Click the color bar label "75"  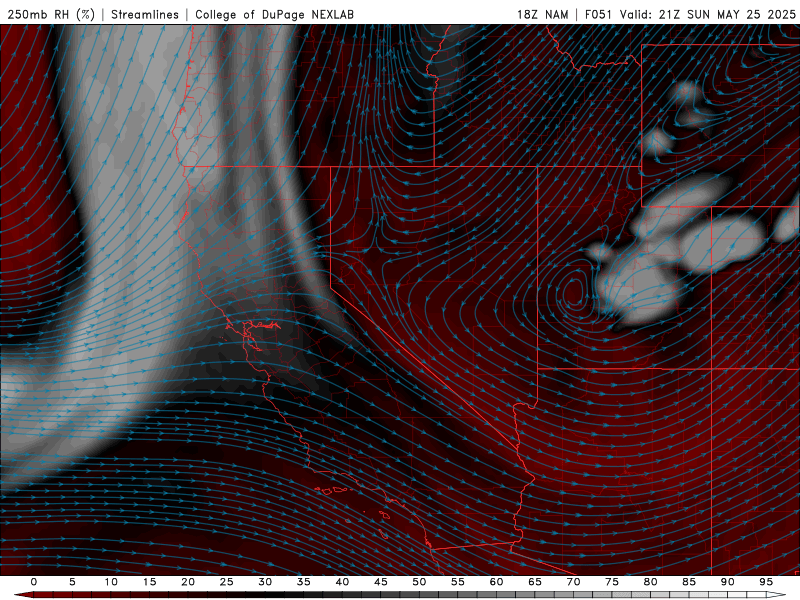click(x=612, y=582)
